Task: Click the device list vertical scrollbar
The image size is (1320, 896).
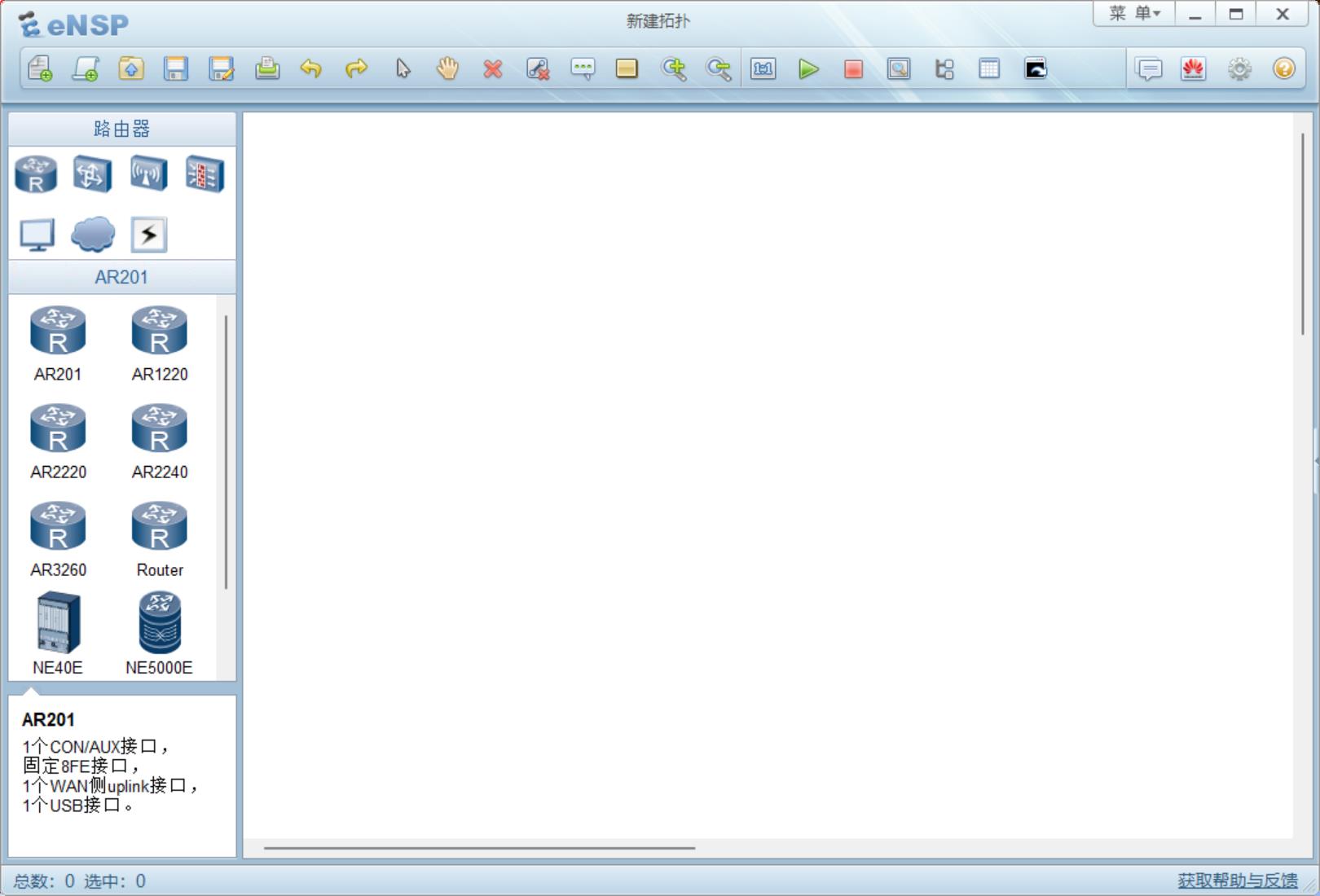Action: pos(226,452)
